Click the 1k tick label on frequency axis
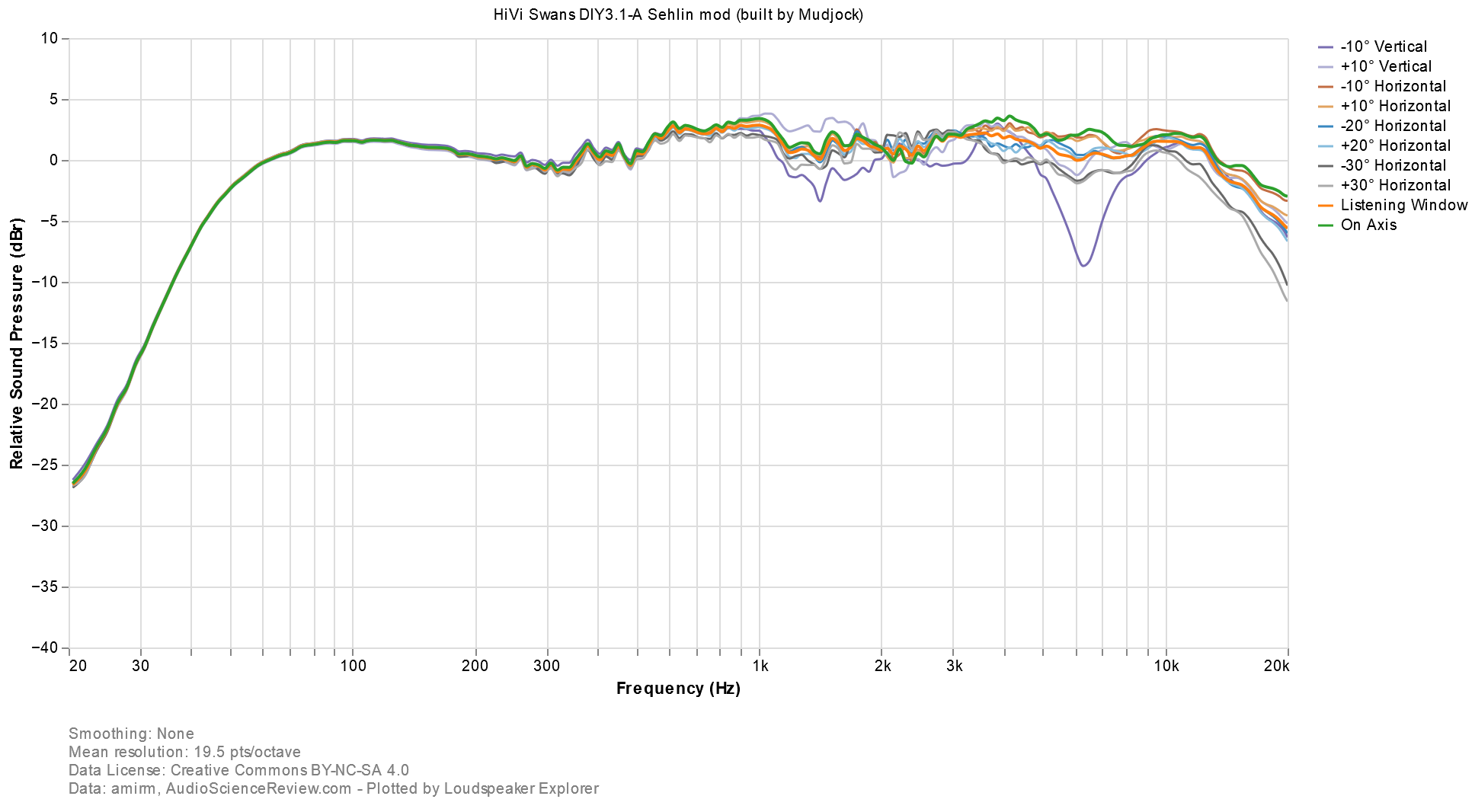This screenshot has height=812, width=1475. (x=760, y=666)
